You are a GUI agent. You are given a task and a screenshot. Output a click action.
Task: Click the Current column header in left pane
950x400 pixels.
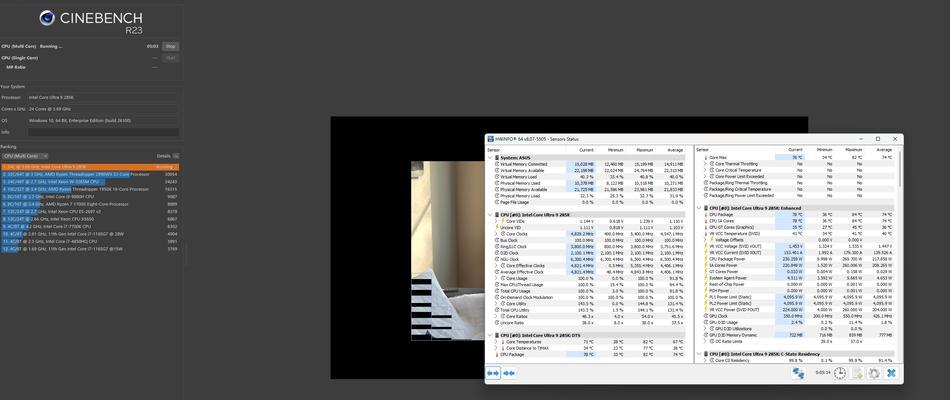586,150
